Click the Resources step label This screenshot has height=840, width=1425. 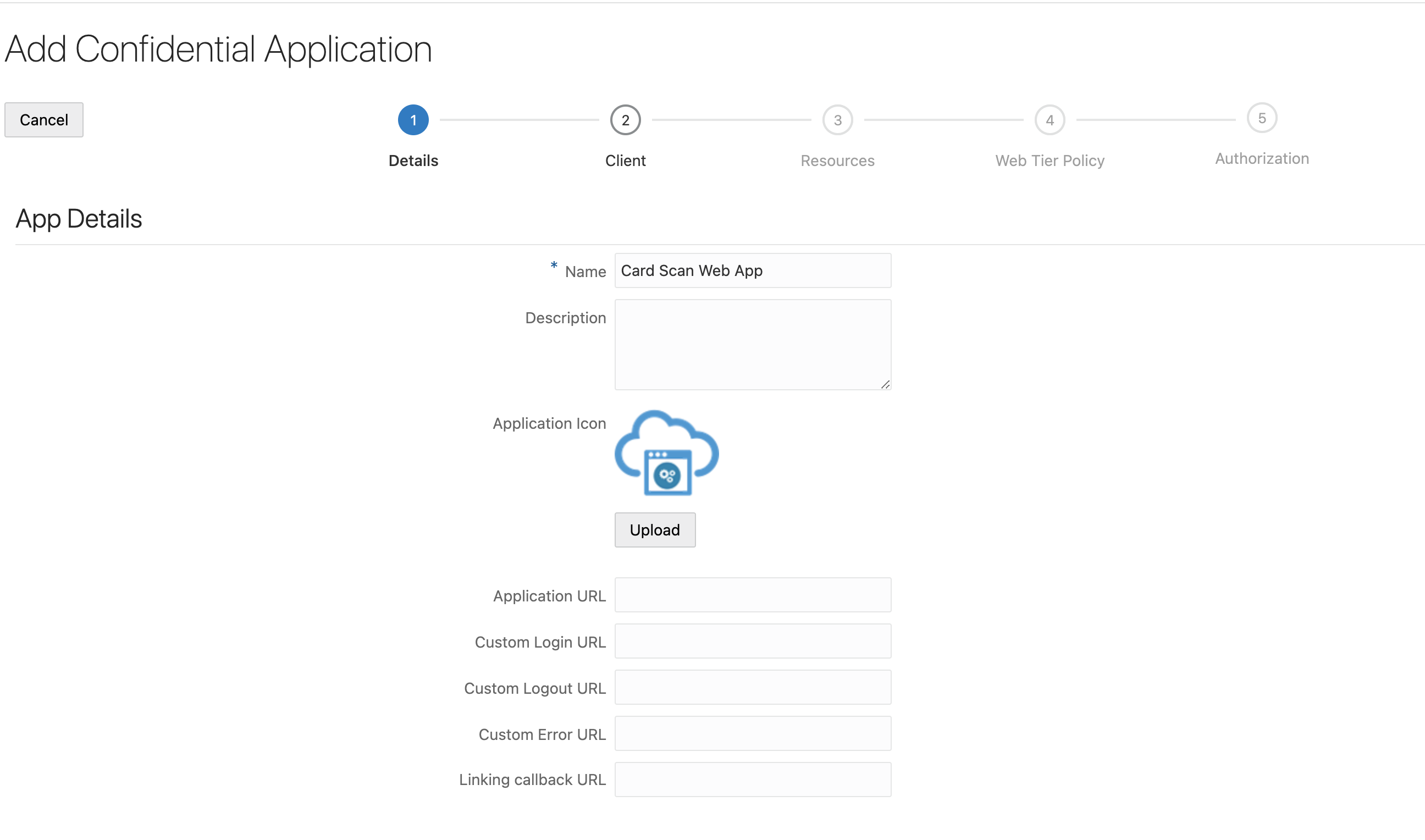pyautogui.click(x=837, y=161)
